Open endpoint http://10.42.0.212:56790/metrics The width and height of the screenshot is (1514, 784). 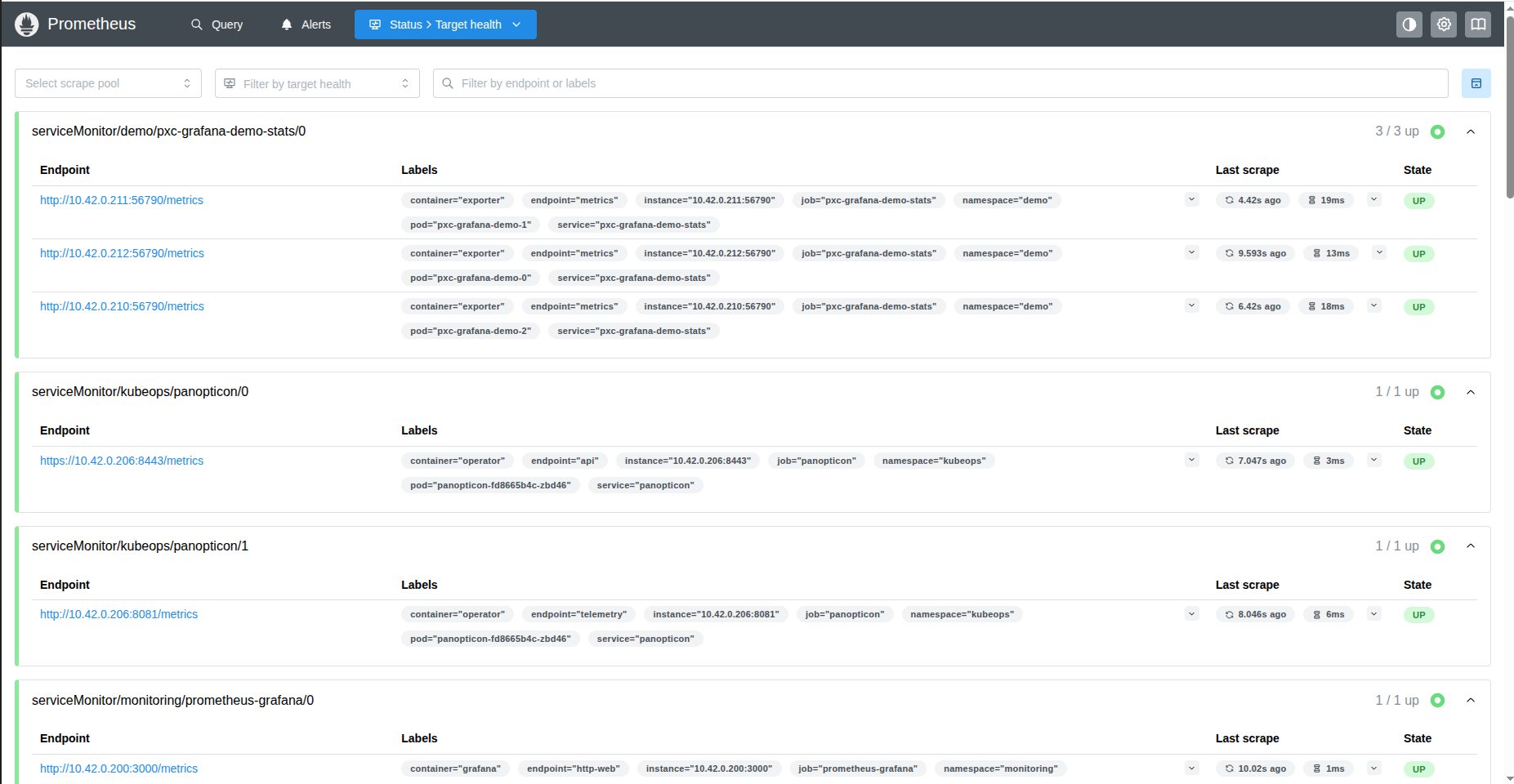(x=122, y=253)
